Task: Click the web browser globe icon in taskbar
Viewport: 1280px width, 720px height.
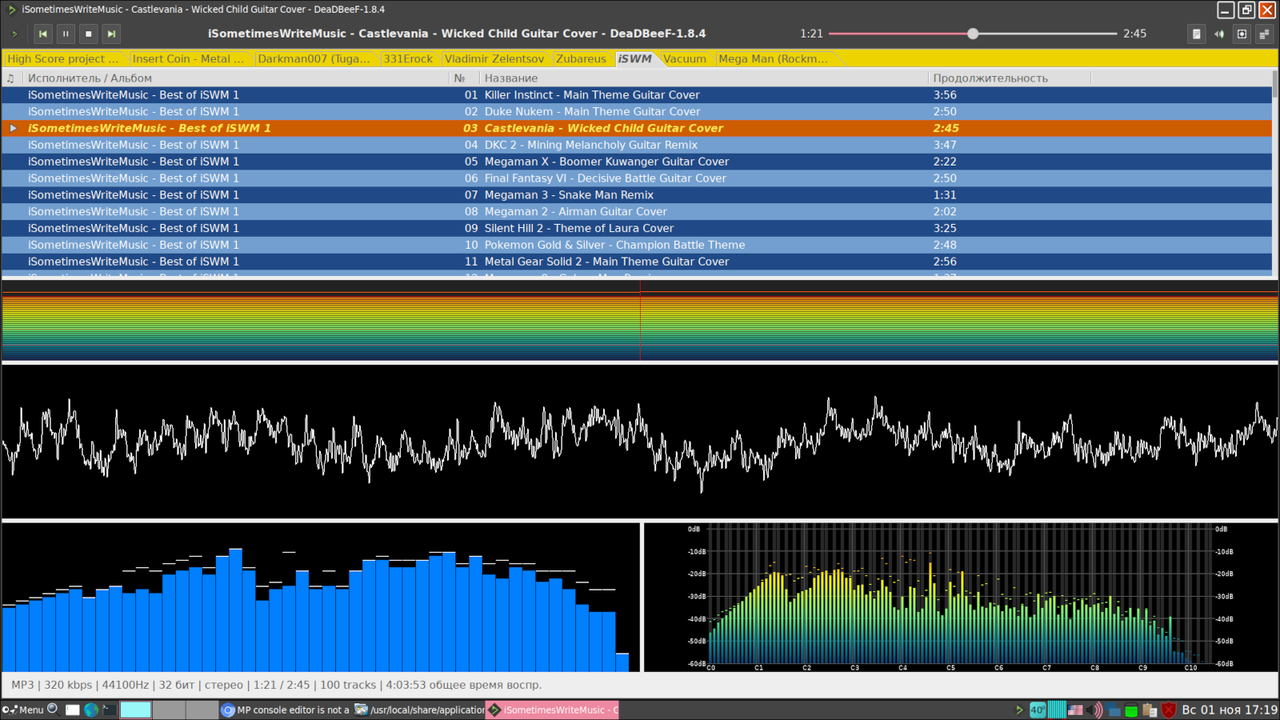Action: pos(91,710)
